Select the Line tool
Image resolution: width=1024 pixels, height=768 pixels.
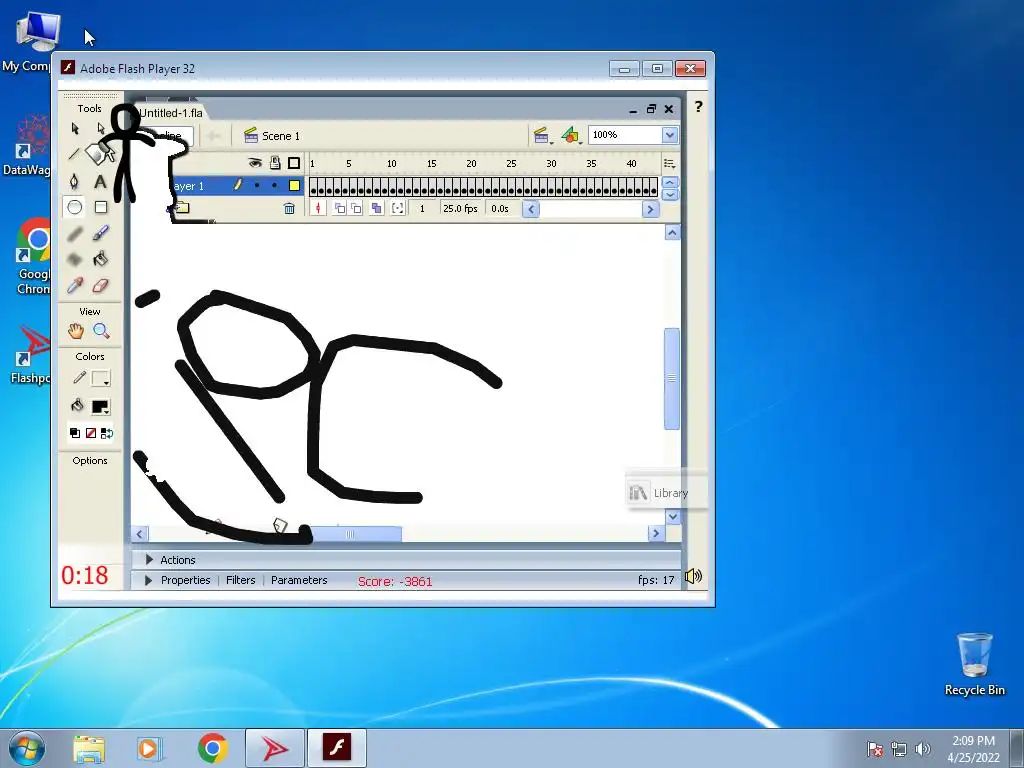tap(74, 155)
